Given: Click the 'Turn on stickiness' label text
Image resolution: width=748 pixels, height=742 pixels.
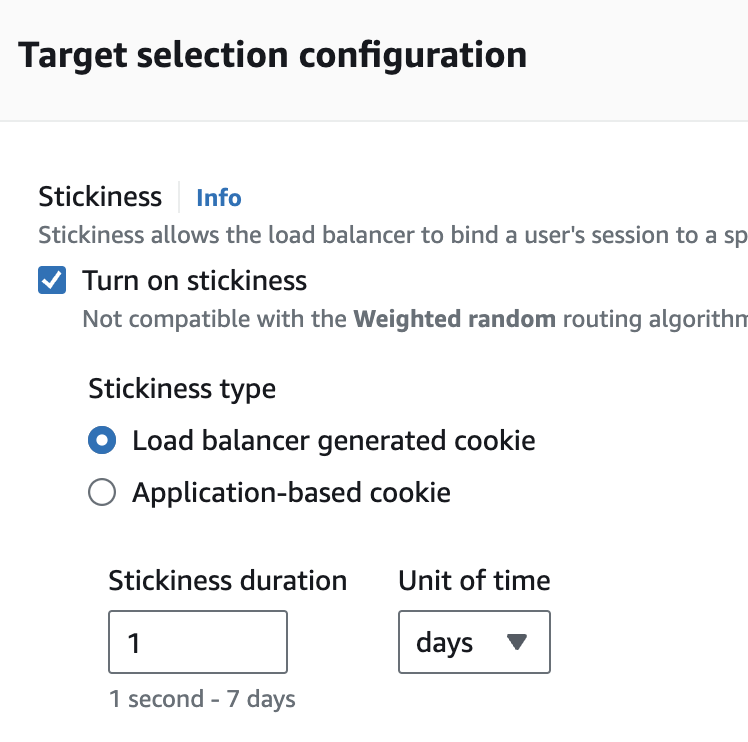Looking at the screenshot, I should tap(194, 281).
